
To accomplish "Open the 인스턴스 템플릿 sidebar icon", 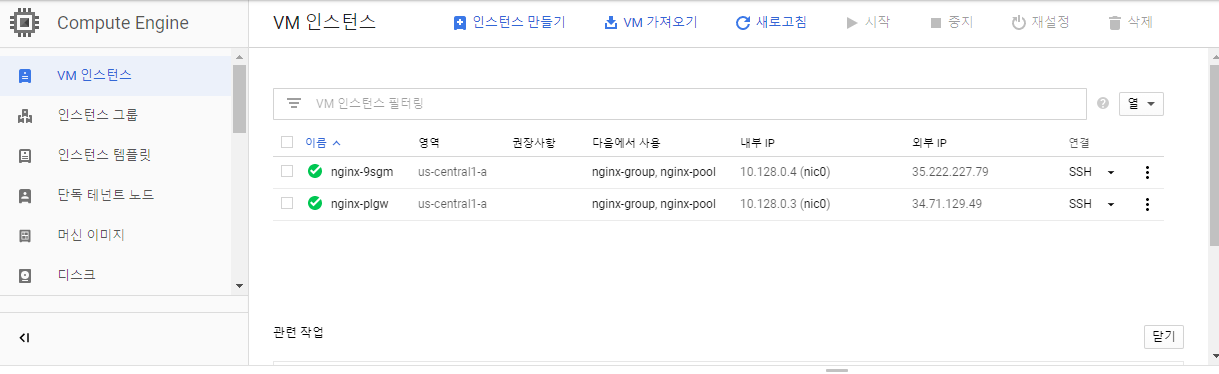I will (25, 156).
